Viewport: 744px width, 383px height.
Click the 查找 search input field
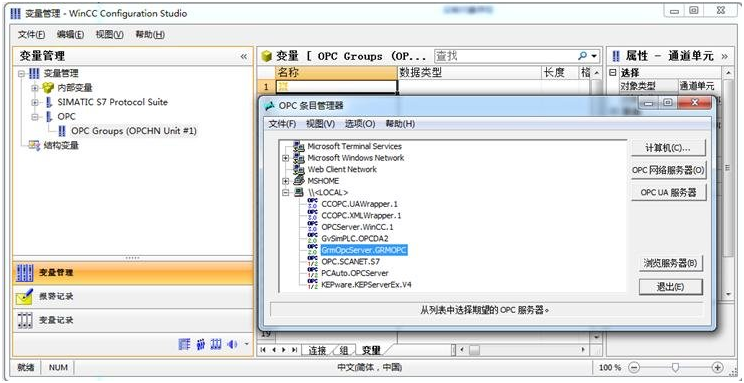pos(505,56)
